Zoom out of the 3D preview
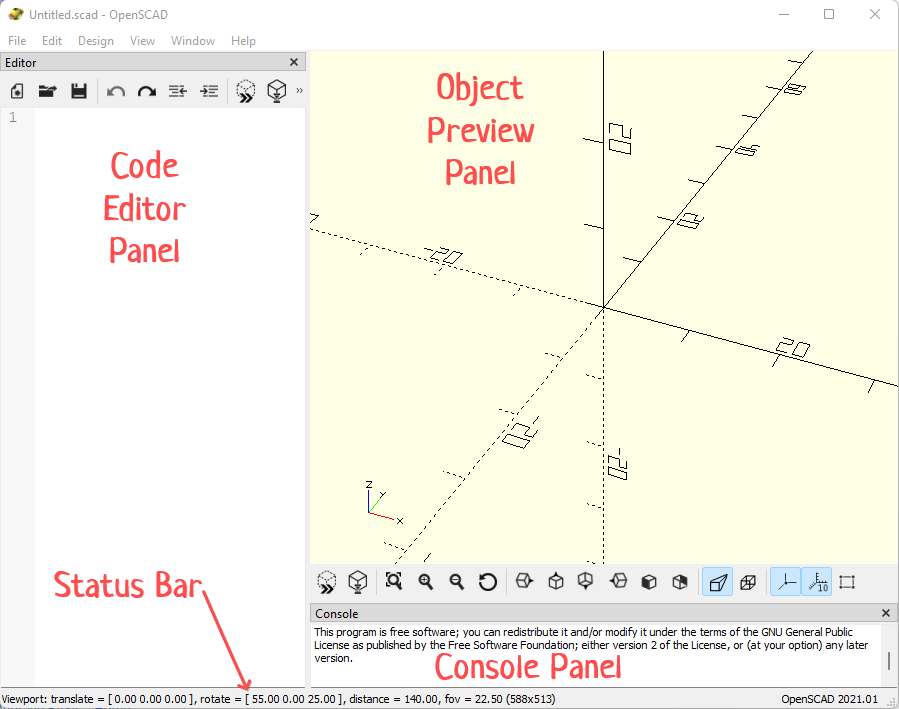This screenshot has width=899, height=709. 456,582
